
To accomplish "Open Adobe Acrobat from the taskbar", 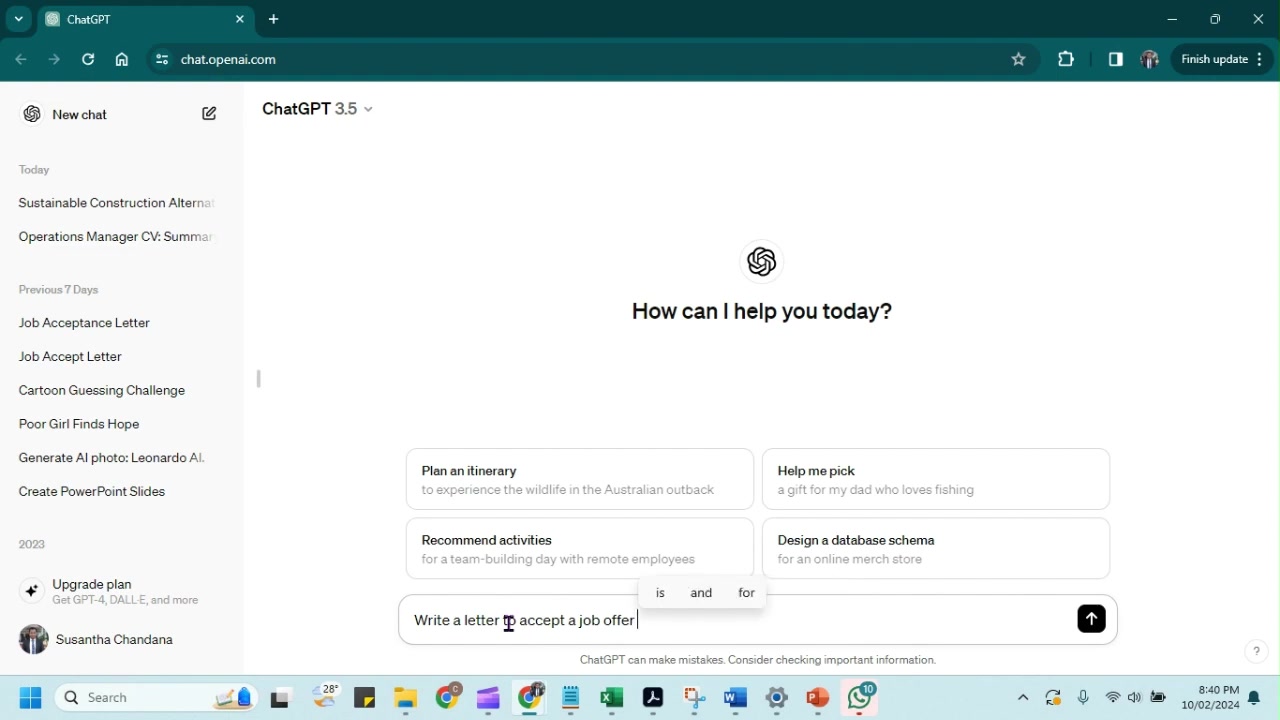I will point(653,698).
